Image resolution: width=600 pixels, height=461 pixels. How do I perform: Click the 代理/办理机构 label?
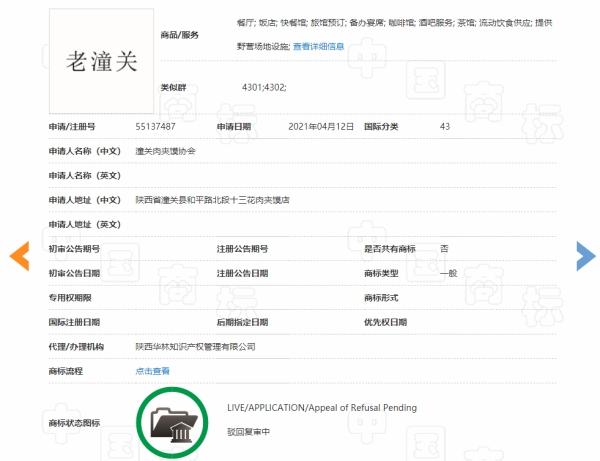pyautogui.click(x=76, y=347)
